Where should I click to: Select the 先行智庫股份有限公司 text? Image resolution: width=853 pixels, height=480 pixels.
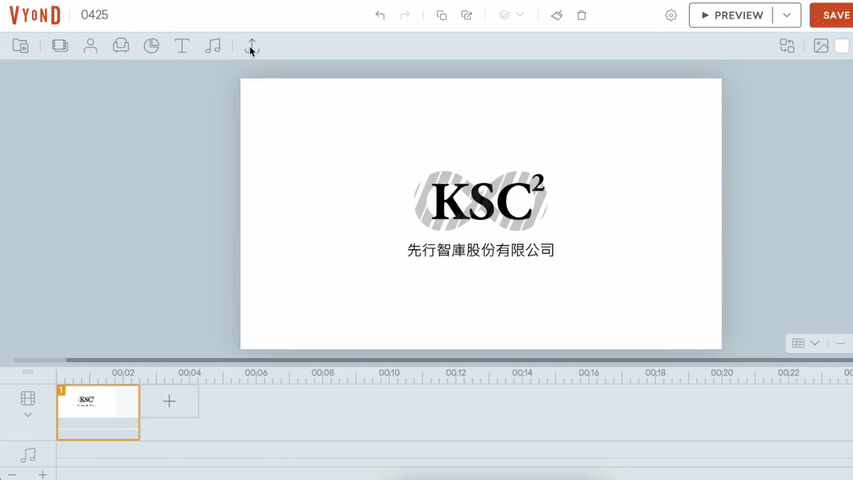481,250
